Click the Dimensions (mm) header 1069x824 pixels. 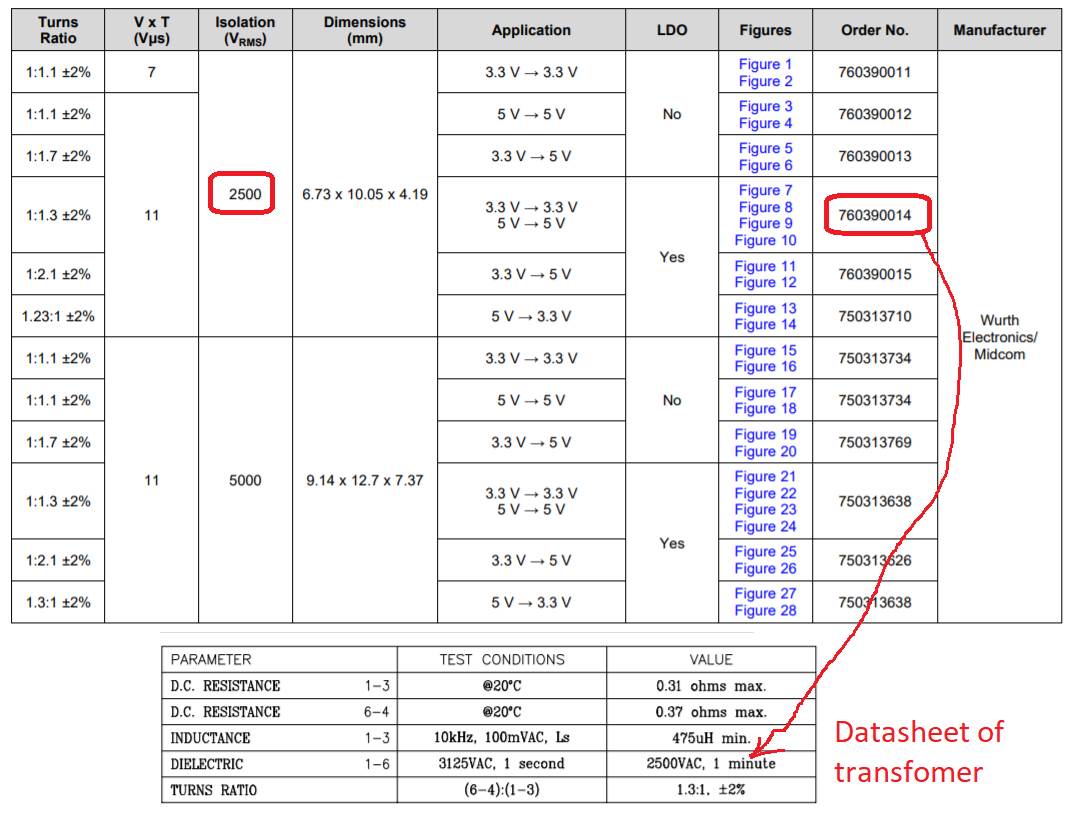[365, 30]
